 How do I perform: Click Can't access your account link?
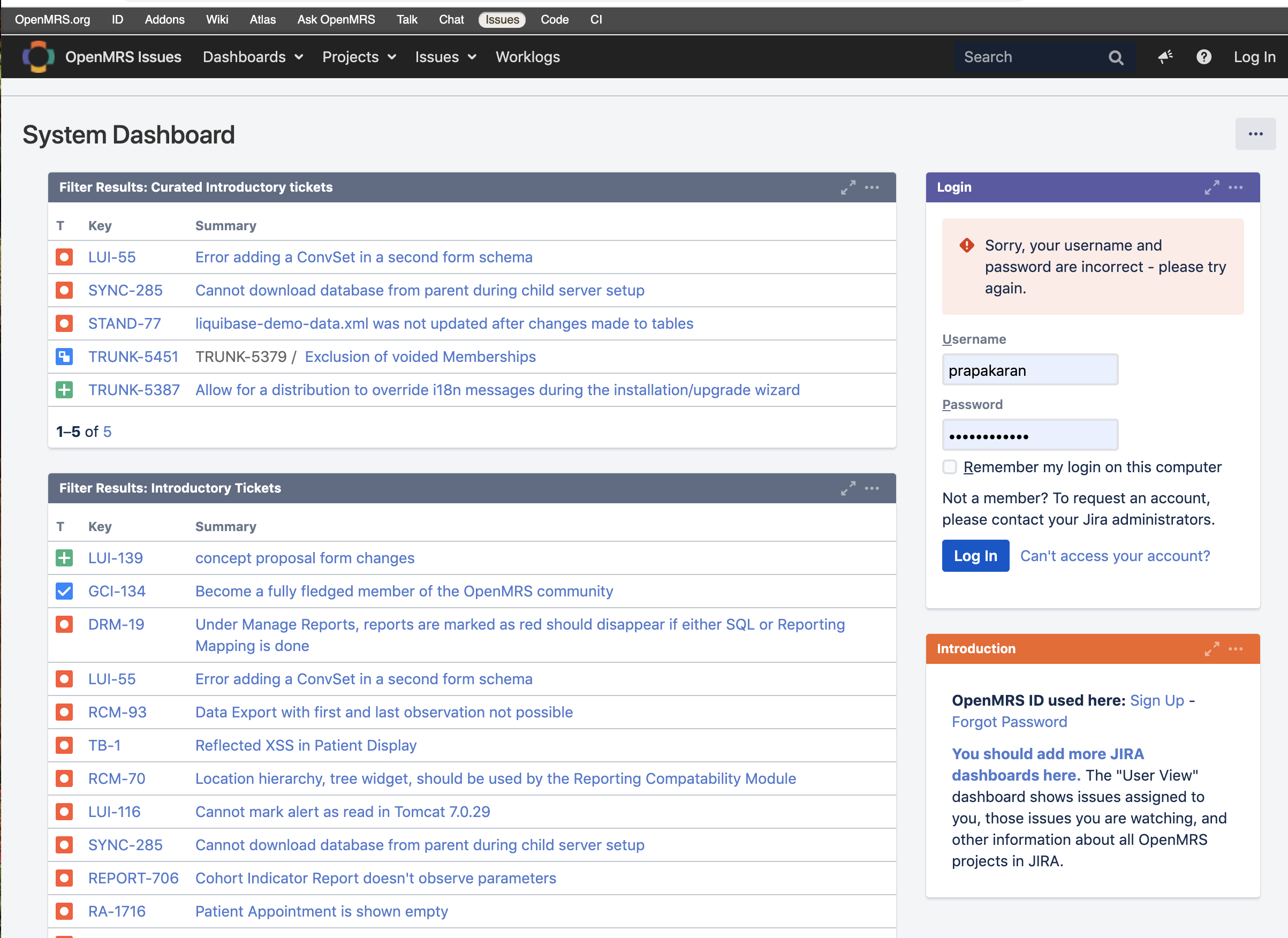[x=1115, y=556]
